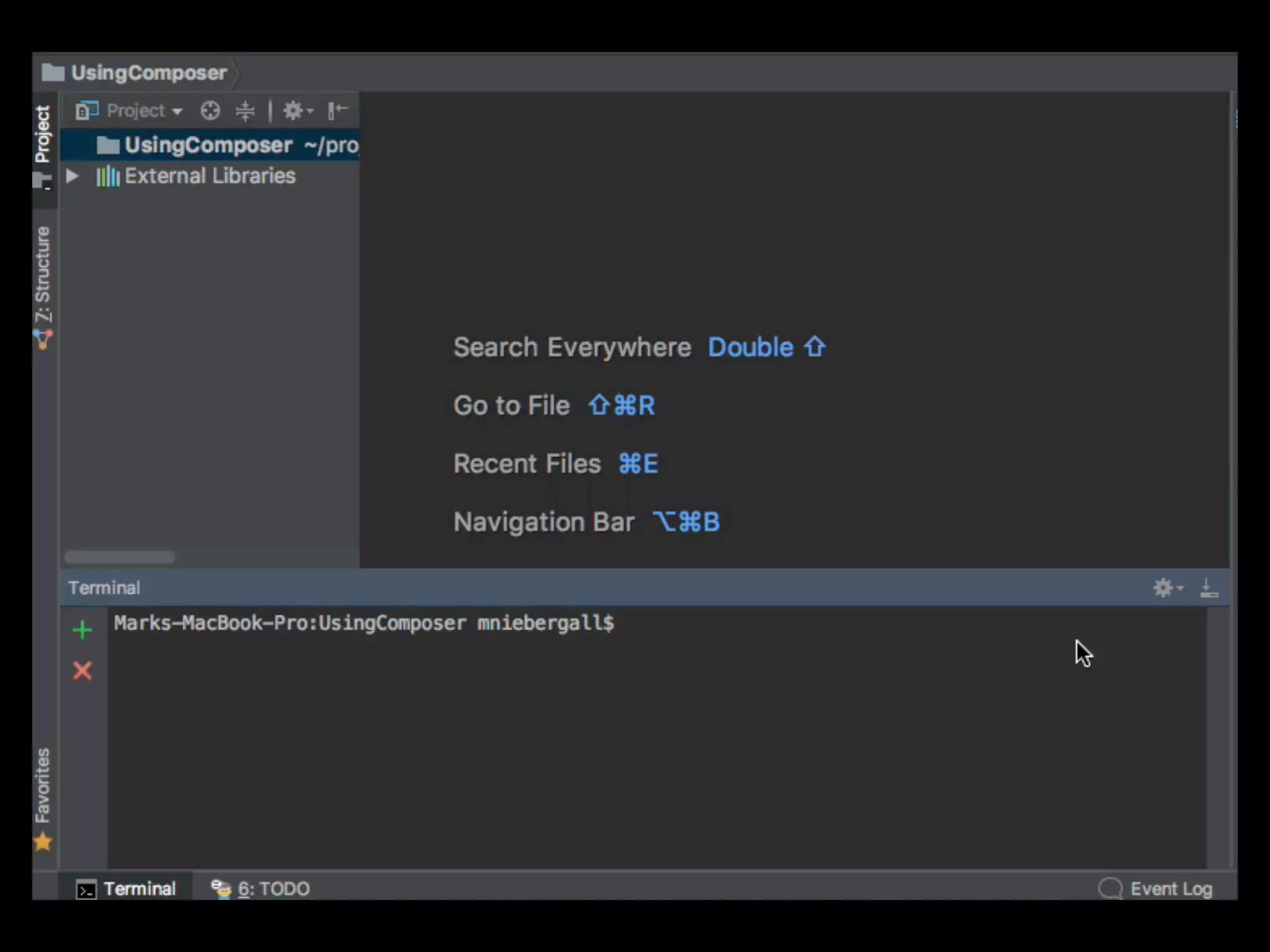Toggle the Project tool window side tab
The width and height of the screenshot is (1270, 952).
pyautogui.click(x=43, y=134)
